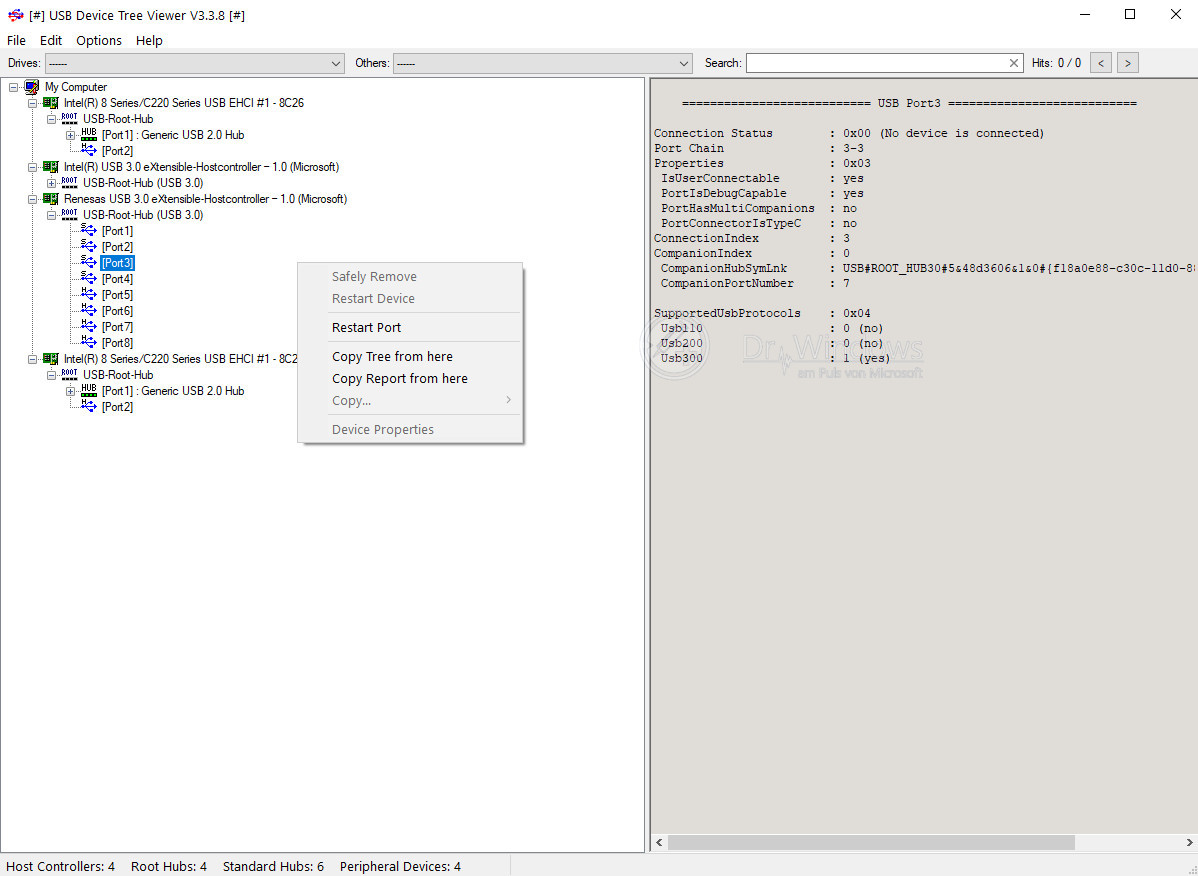Choose Copy Tree from here

[x=410, y=356]
